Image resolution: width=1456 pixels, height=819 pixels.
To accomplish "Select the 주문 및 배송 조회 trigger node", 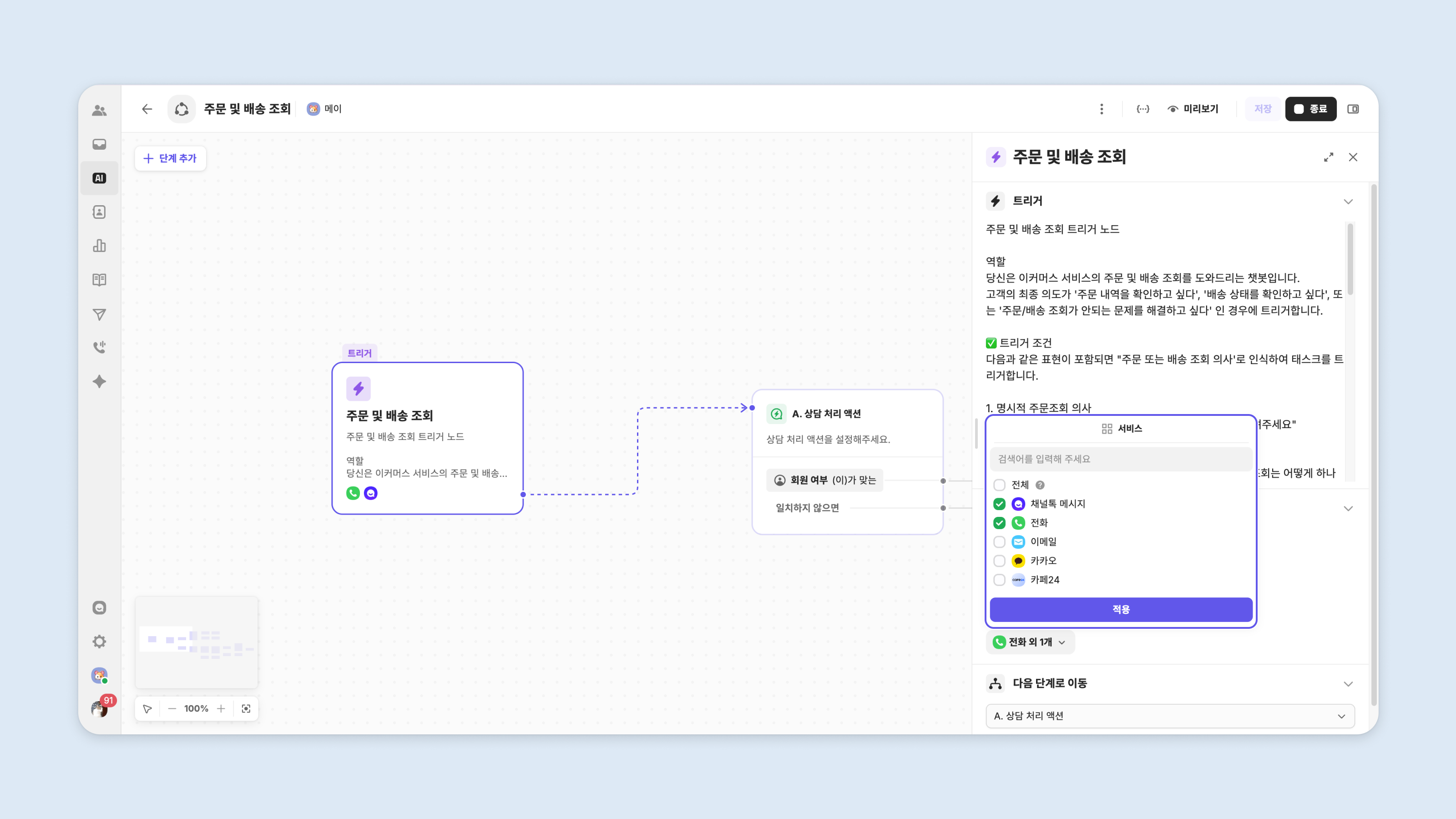I will pos(427,439).
